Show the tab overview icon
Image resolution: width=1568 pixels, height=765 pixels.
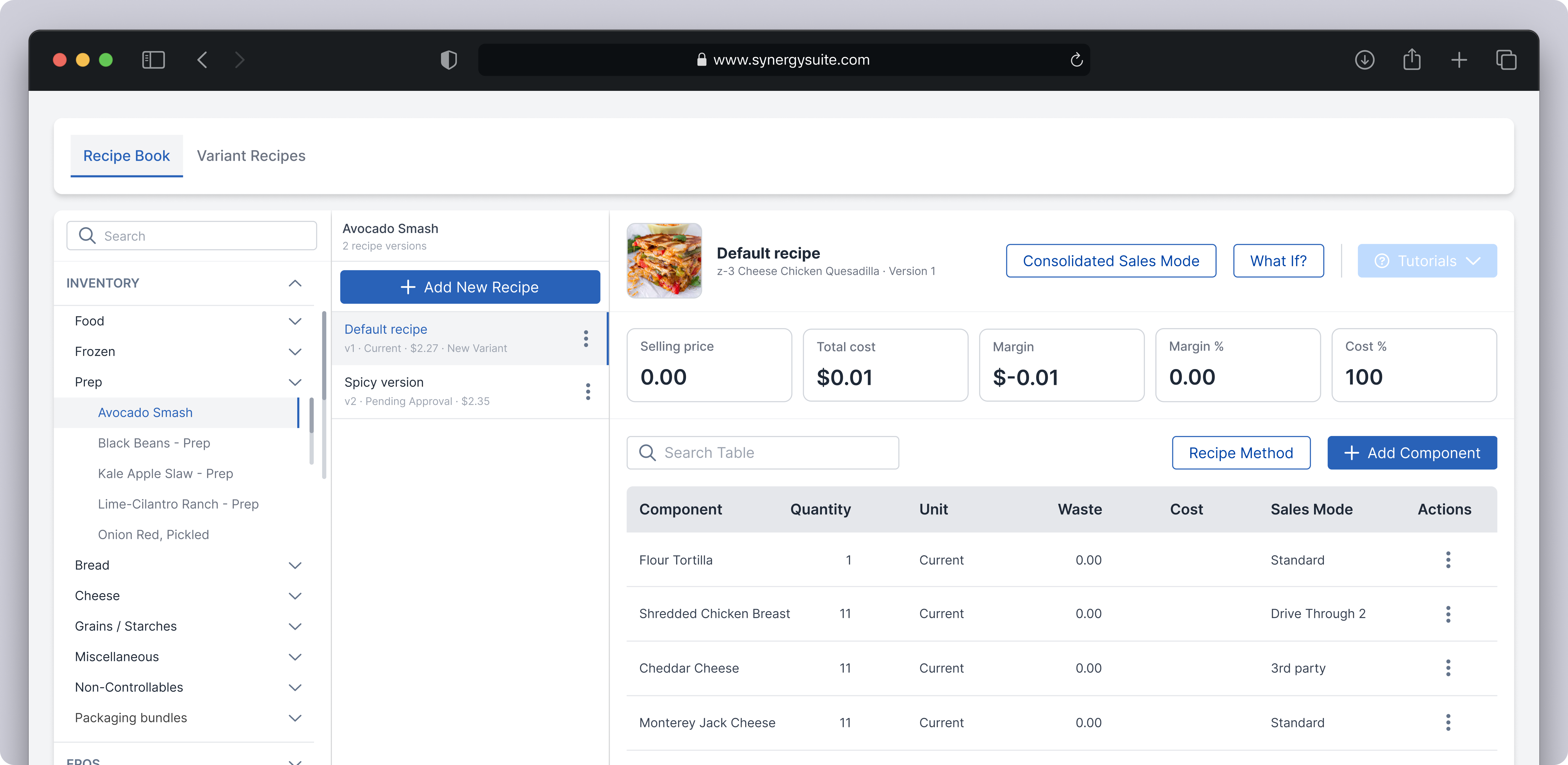coord(1506,60)
